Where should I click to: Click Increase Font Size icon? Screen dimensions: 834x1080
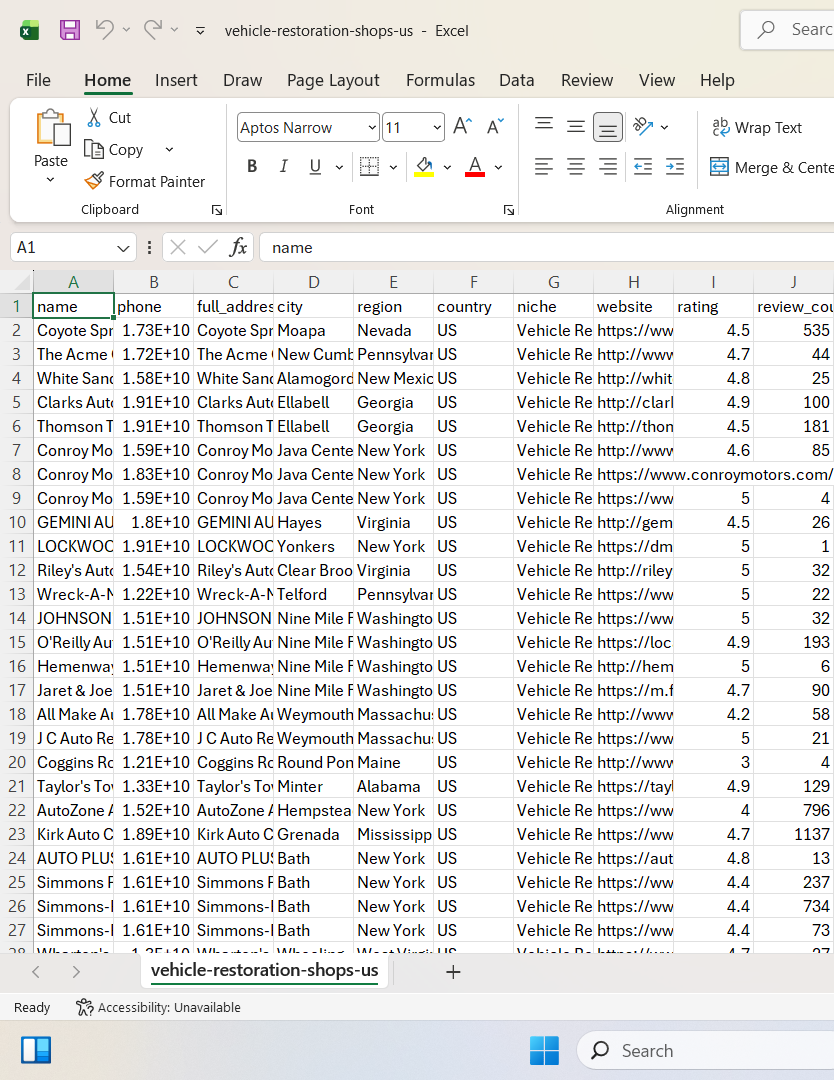(462, 127)
